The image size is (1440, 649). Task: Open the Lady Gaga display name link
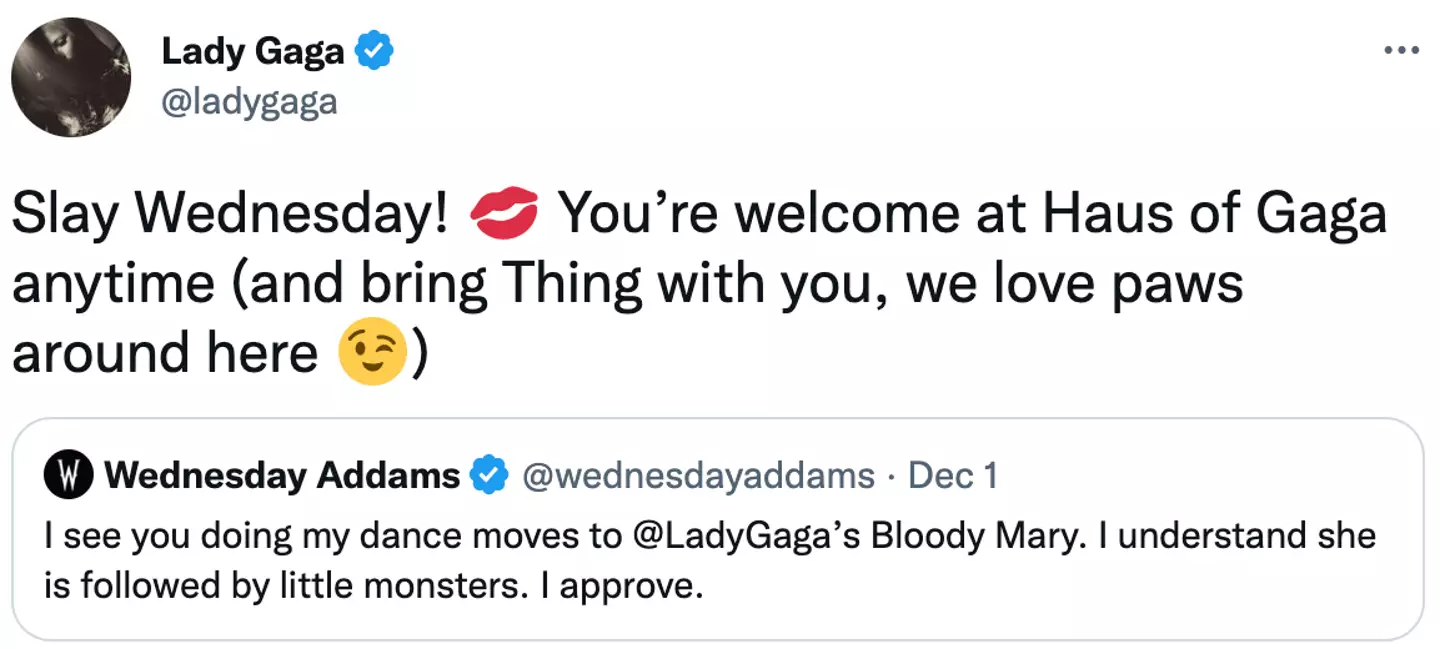252,54
